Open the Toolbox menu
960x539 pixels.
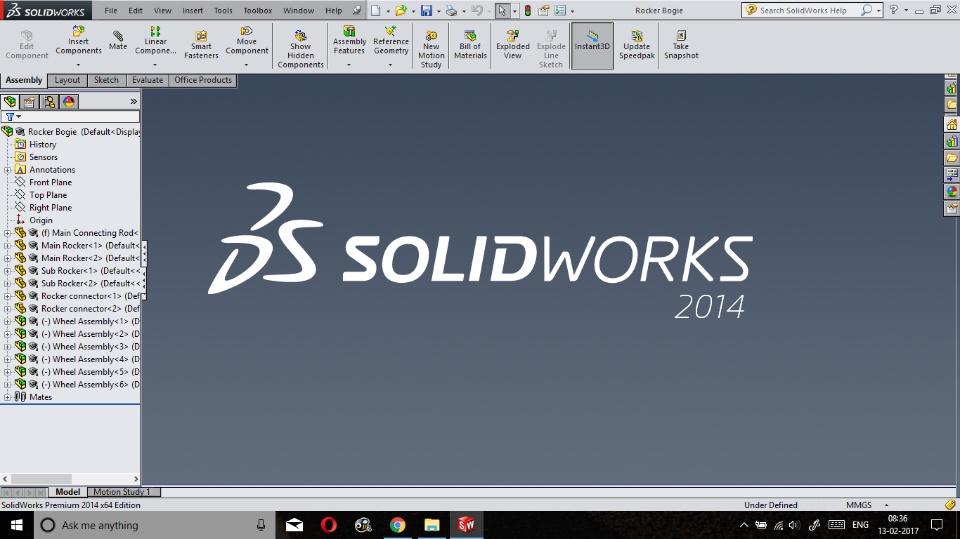[258, 10]
